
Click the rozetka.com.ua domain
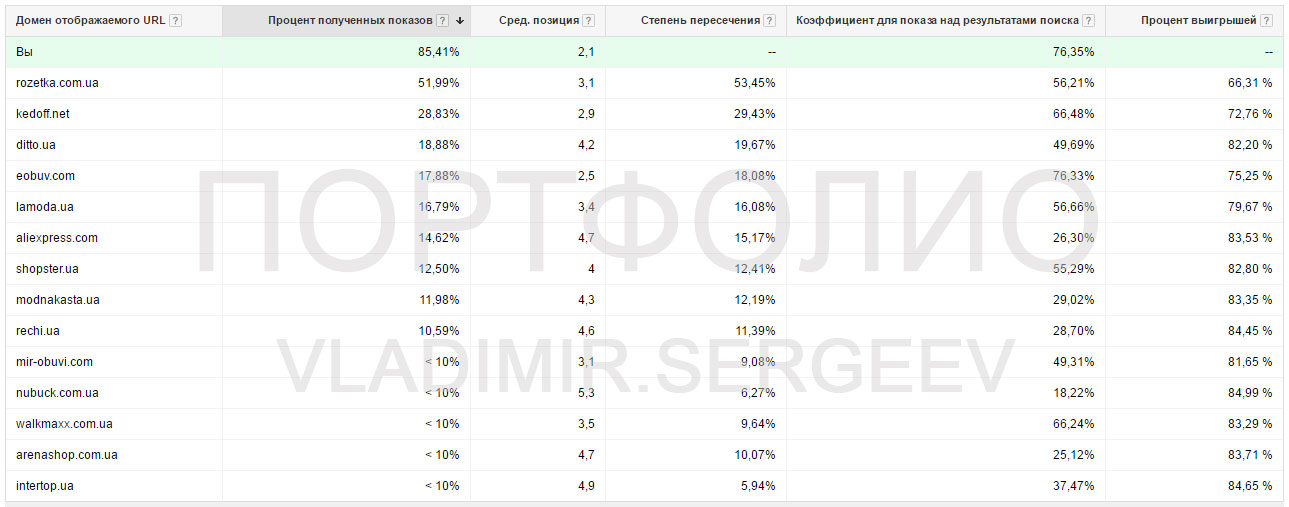point(57,83)
